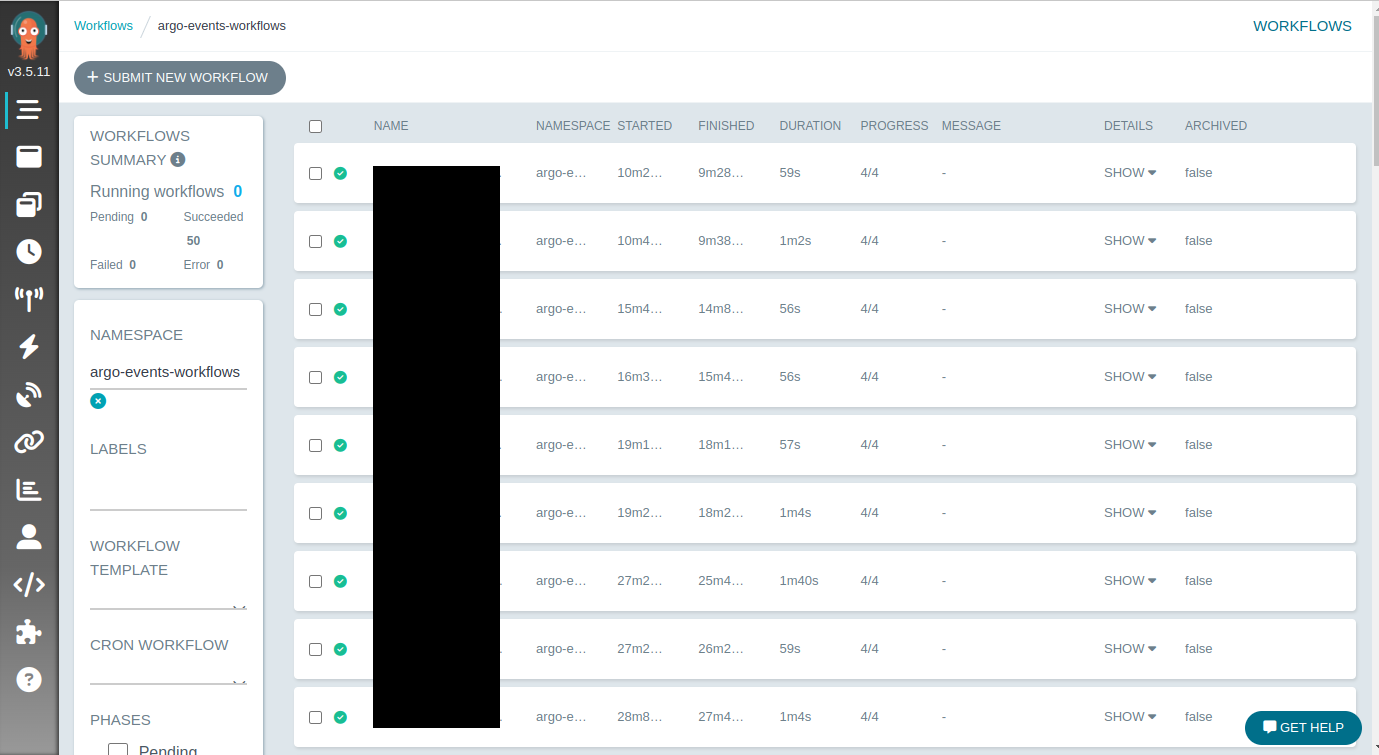Open SHOW details for the first workflow
1379x755 pixels.
1129,172
